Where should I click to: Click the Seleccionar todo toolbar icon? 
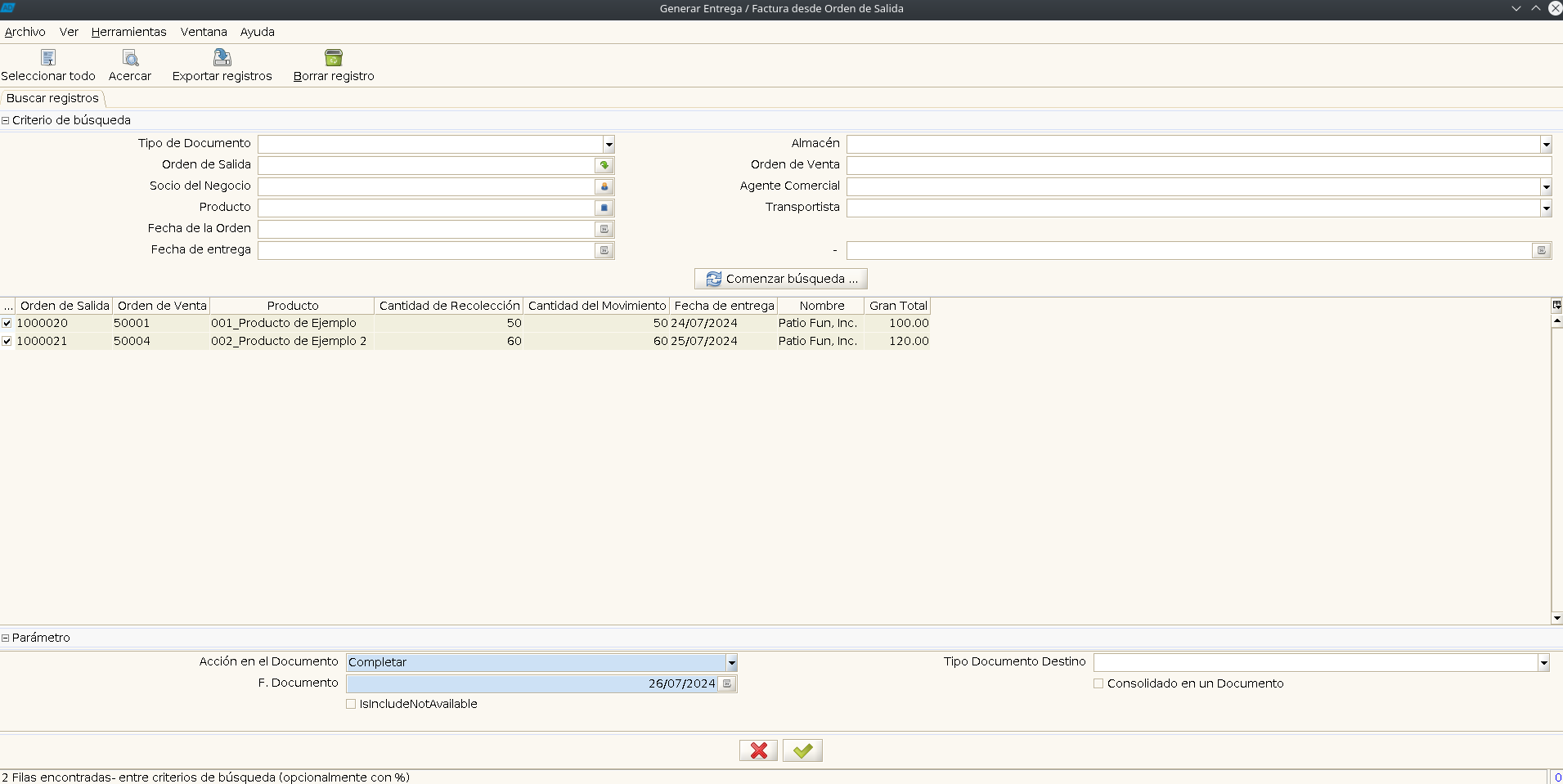click(48, 57)
